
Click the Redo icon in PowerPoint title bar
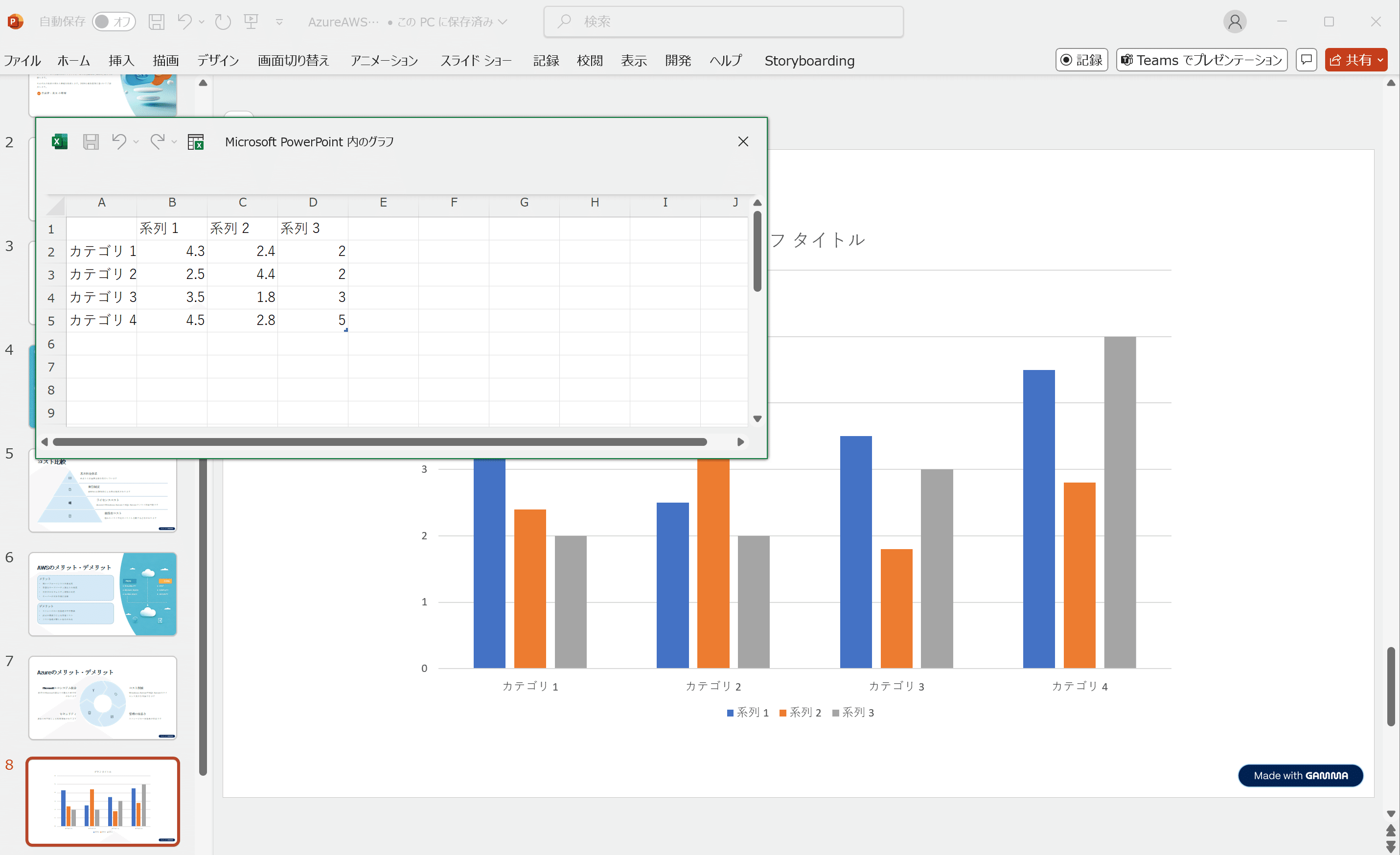pos(223,22)
